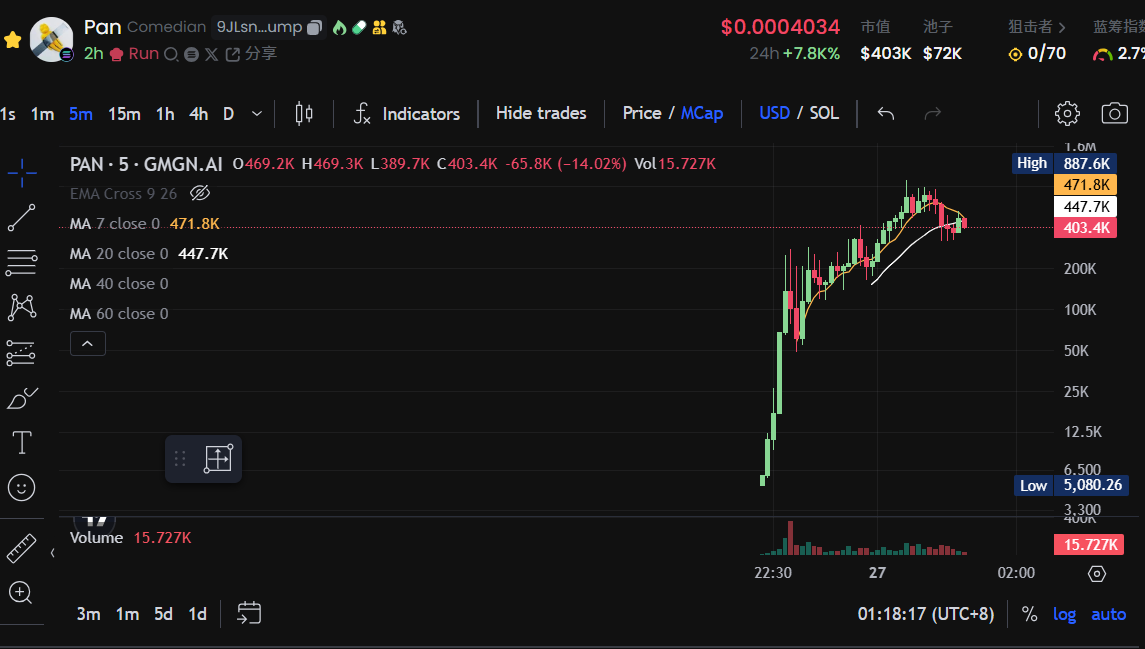Select the 4h timeframe
Viewport: 1145px width, 649px height.
pos(198,114)
